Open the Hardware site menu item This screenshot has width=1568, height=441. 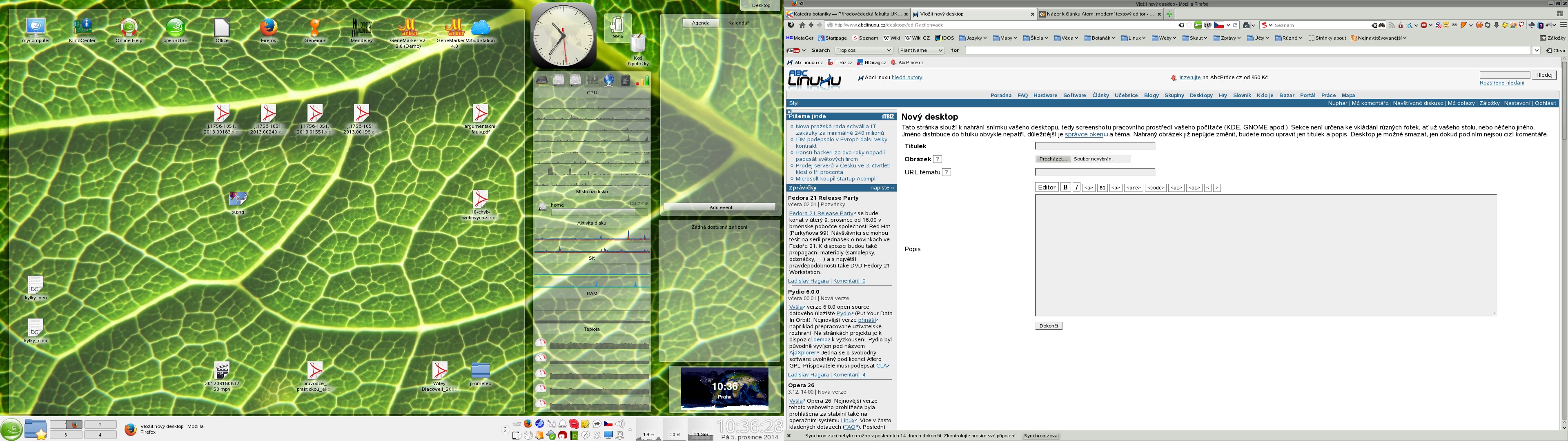tap(1045, 95)
